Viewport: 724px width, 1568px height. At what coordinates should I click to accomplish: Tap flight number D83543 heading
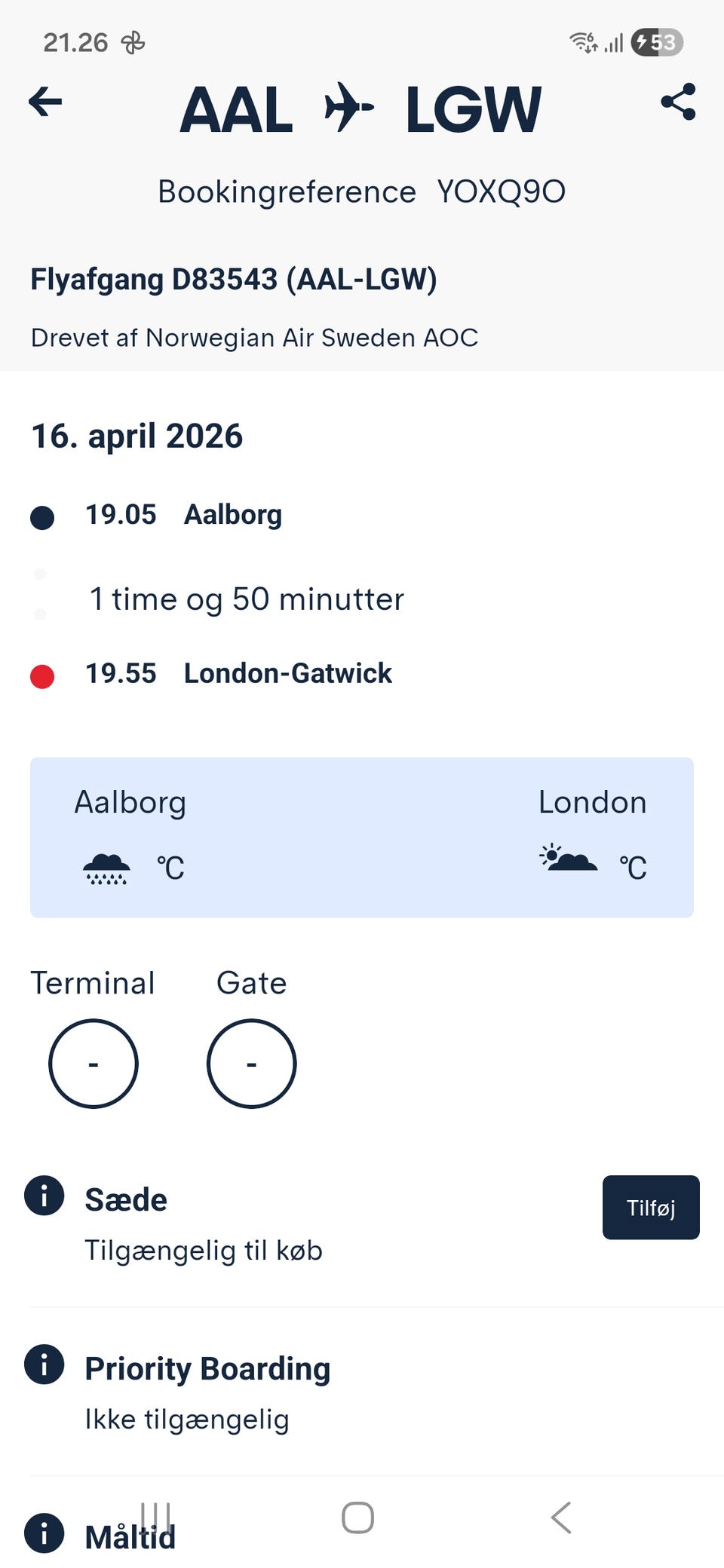(234, 280)
